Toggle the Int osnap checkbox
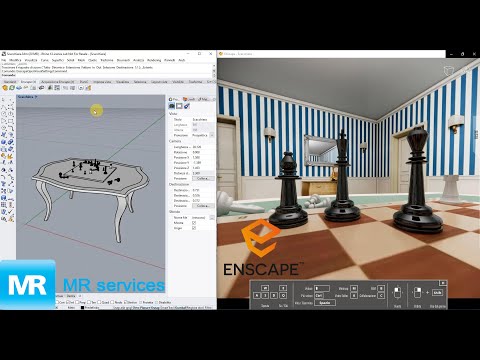Viewport: 480px width, 360px height. [x=68, y=302]
